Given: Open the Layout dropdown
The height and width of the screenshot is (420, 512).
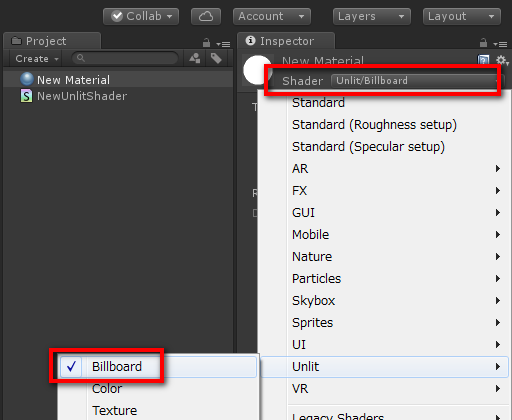Looking at the screenshot, I should pyautogui.click(x=462, y=16).
